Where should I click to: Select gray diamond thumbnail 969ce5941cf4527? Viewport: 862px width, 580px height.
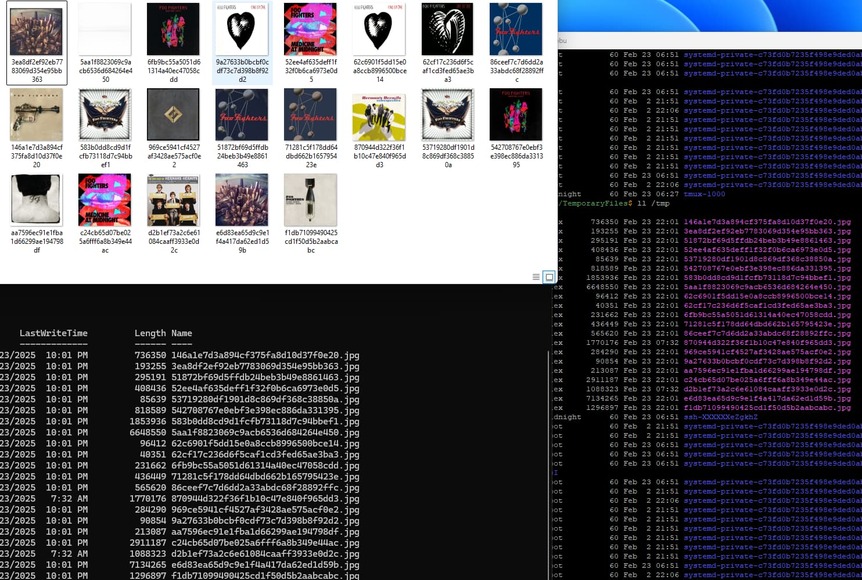point(174,128)
